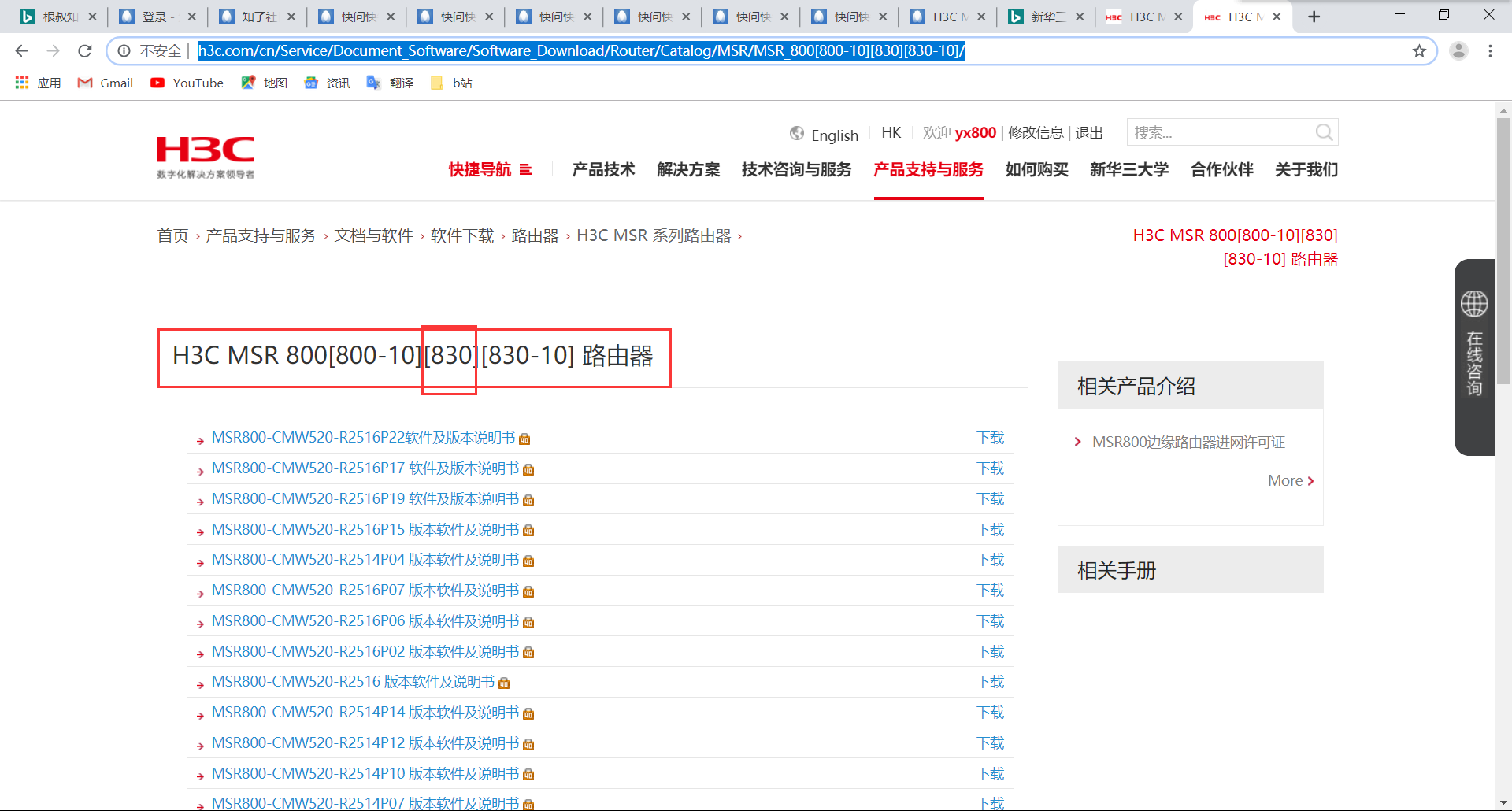
Task: Open a new browser tab
Action: click(x=1314, y=17)
